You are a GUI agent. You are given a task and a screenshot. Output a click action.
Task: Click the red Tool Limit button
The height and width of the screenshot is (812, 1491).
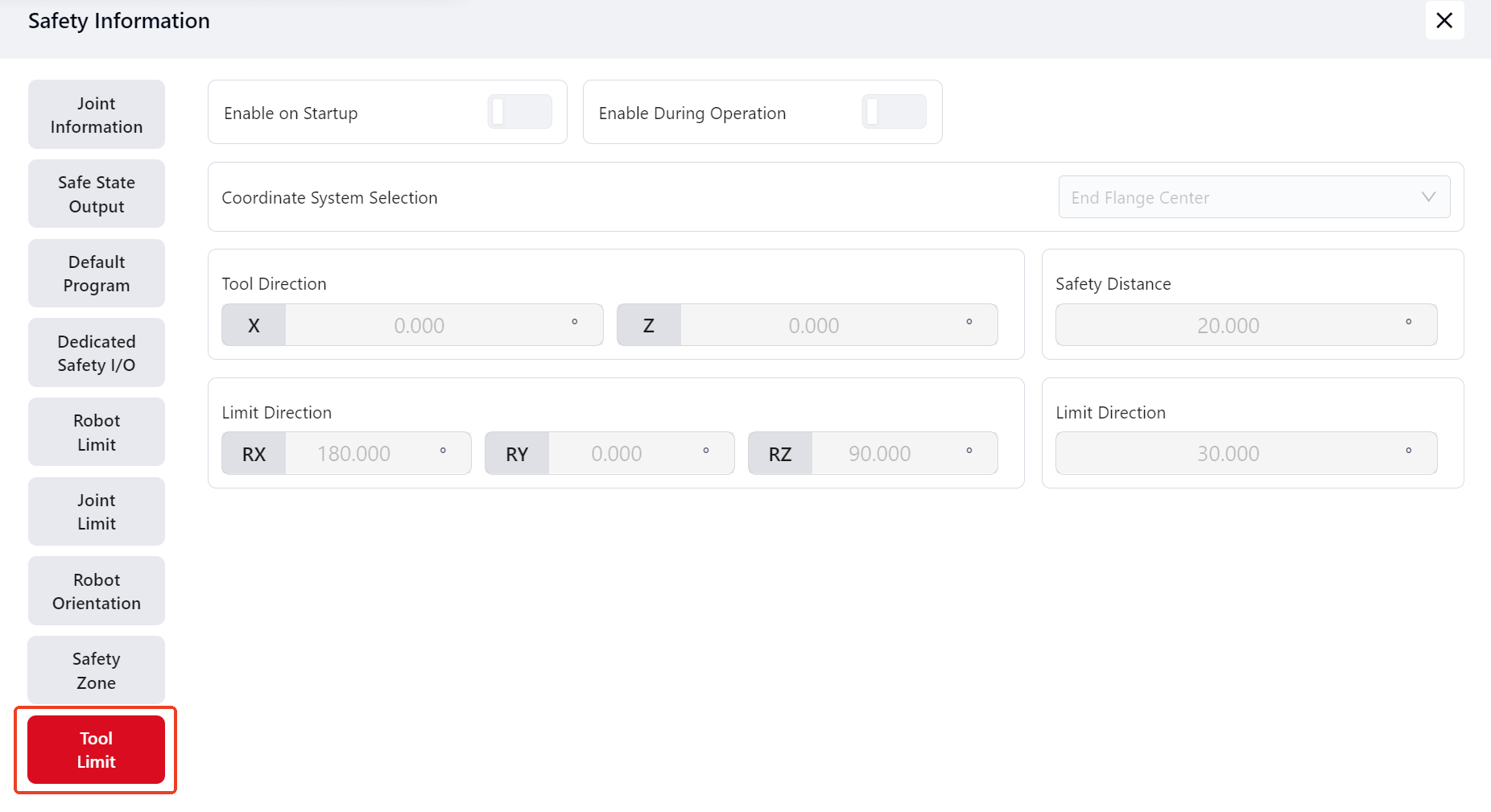(97, 750)
